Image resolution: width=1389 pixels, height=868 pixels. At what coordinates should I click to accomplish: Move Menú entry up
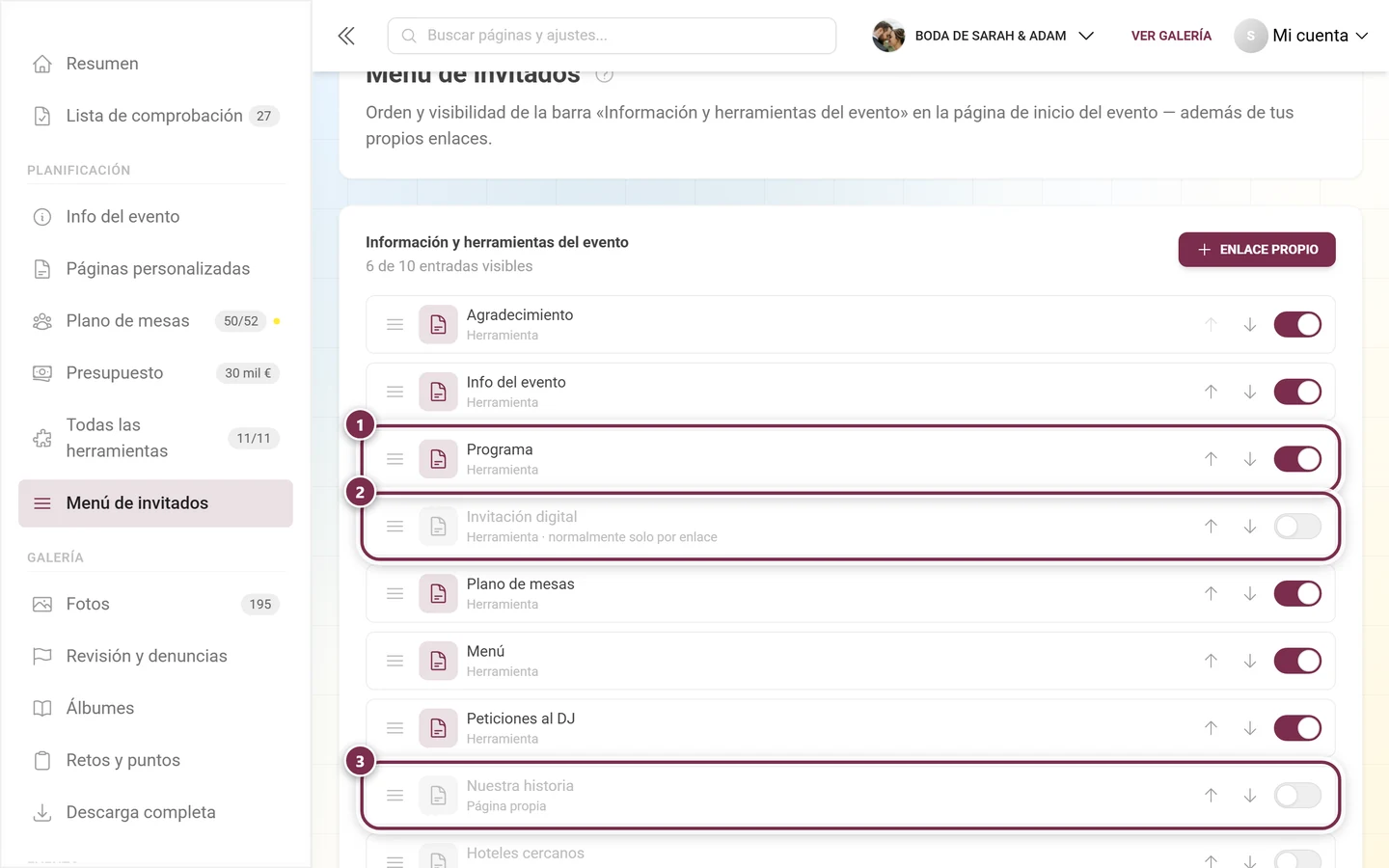1211,661
